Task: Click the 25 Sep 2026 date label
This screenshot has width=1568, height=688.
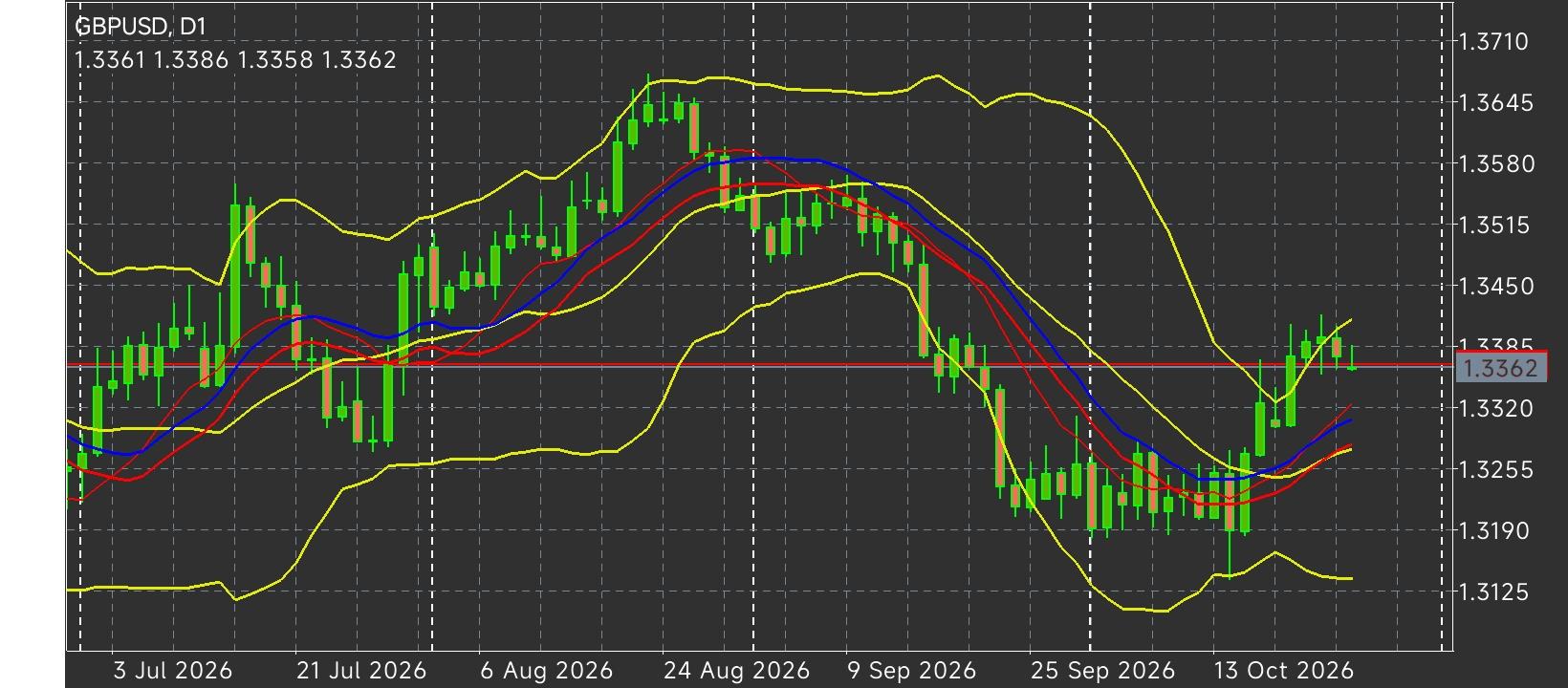Action: coord(1102,670)
